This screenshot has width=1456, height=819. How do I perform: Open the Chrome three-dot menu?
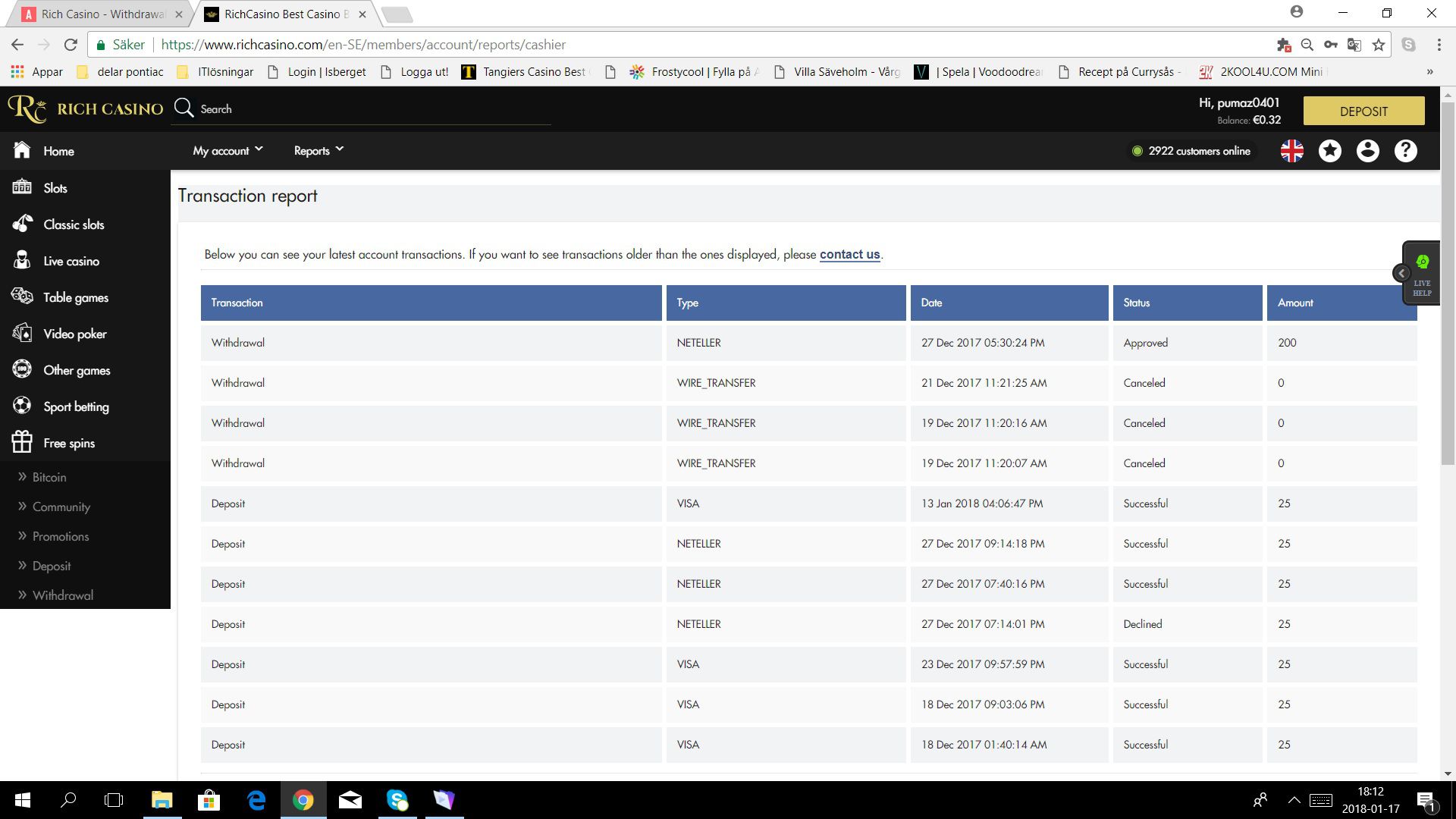[x=1439, y=45]
